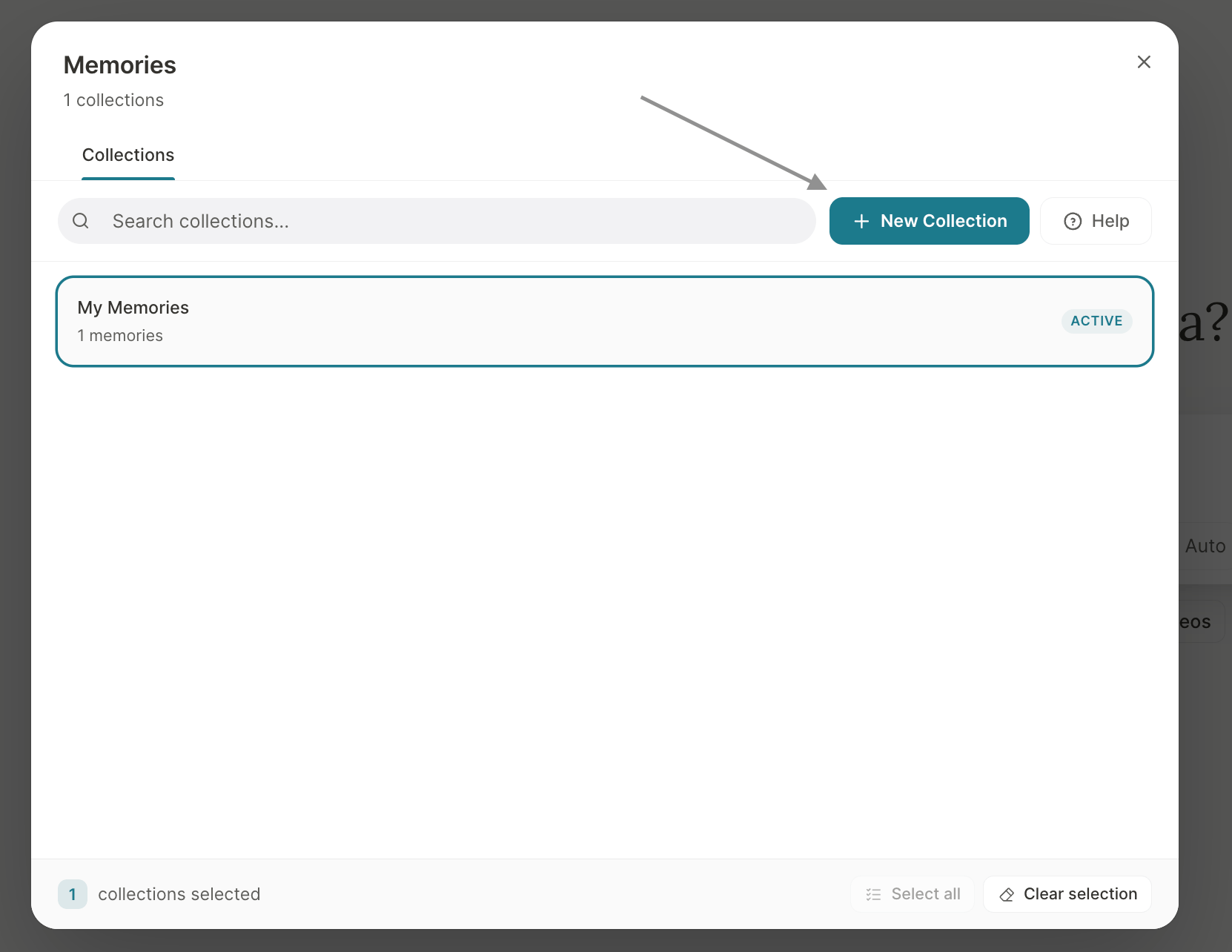The image size is (1232, 952).
Task: Click the selected count badge '1'
Action: click(x=73, y=894)
